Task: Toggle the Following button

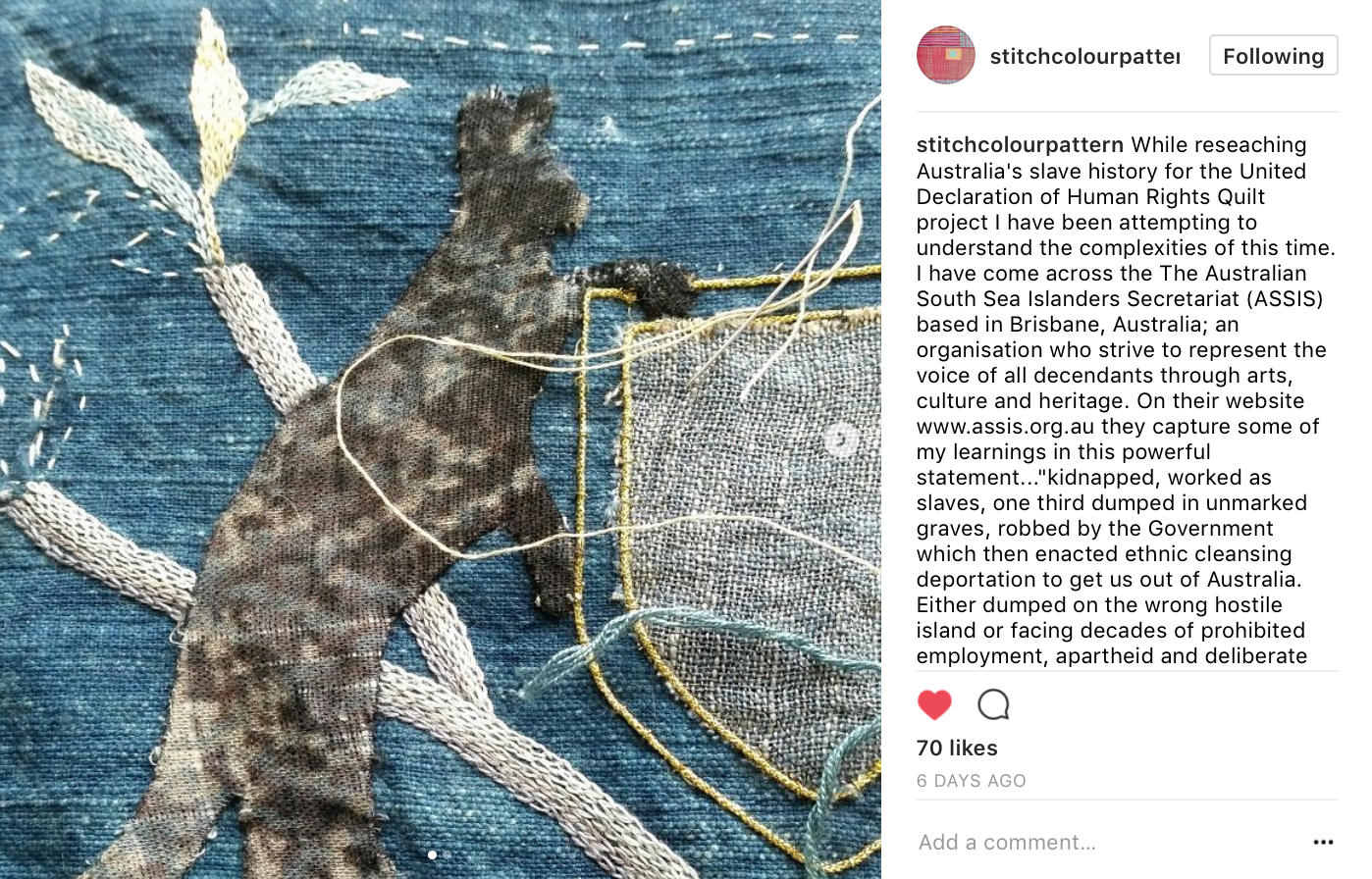Action: click(x=1273, y=56)
